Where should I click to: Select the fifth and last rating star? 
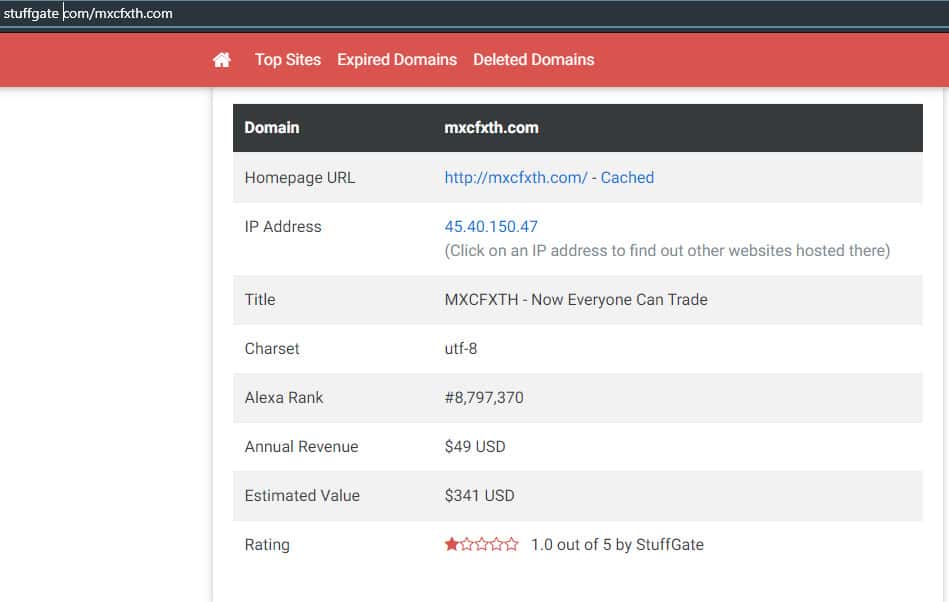click(x=512, y=545)
